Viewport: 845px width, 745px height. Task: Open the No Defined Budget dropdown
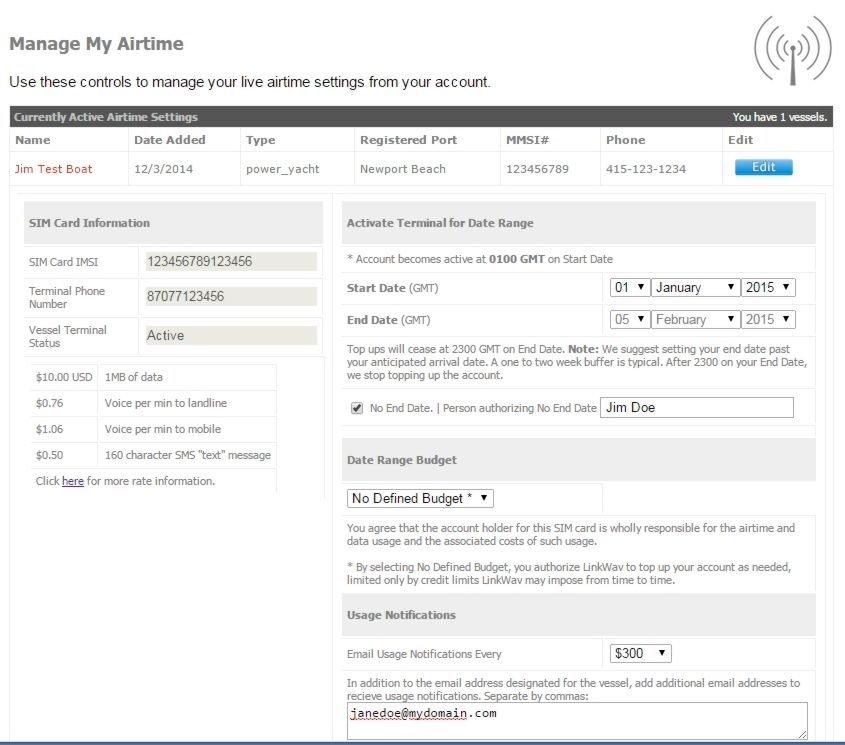(420, 498)
